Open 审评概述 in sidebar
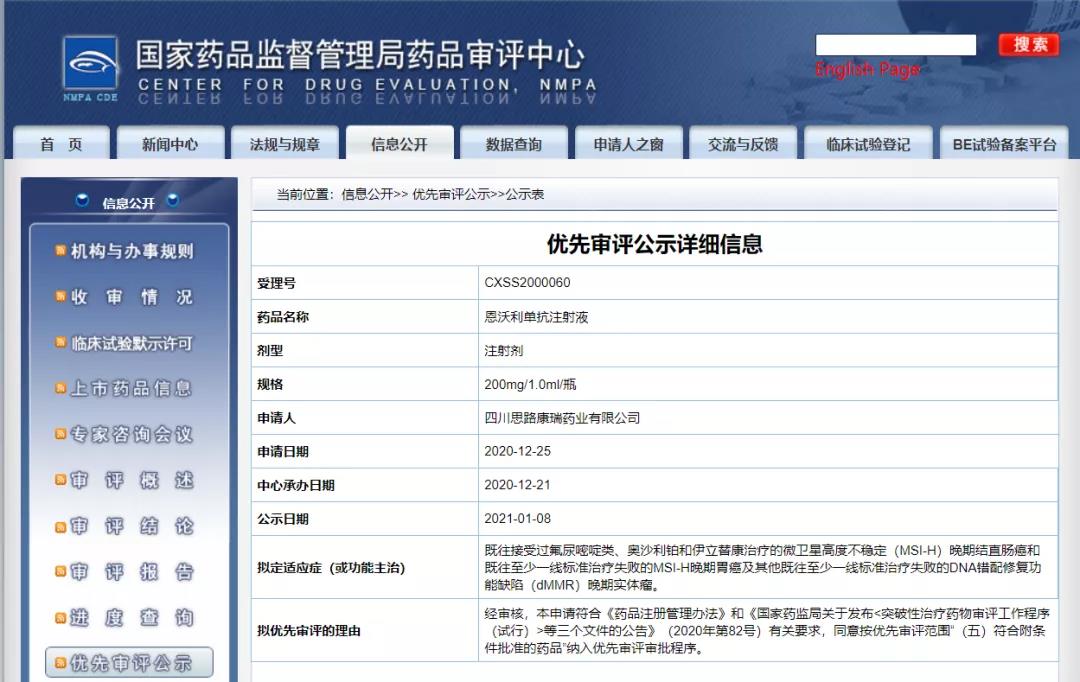This screenshot has height=682, width=1080. point(132,480)
